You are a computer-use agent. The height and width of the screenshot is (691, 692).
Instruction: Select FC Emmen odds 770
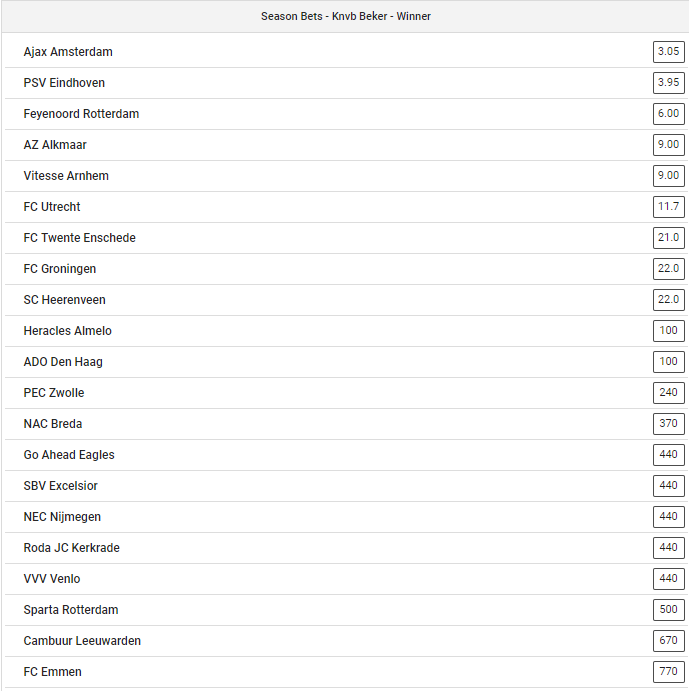click(x=668, y=672)
